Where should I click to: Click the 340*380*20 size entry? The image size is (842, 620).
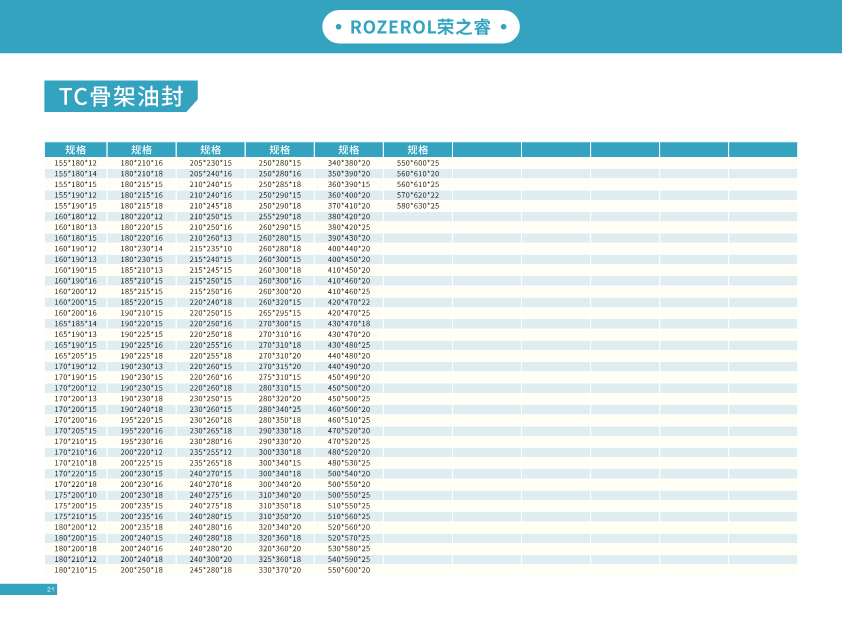click(349, 162)
